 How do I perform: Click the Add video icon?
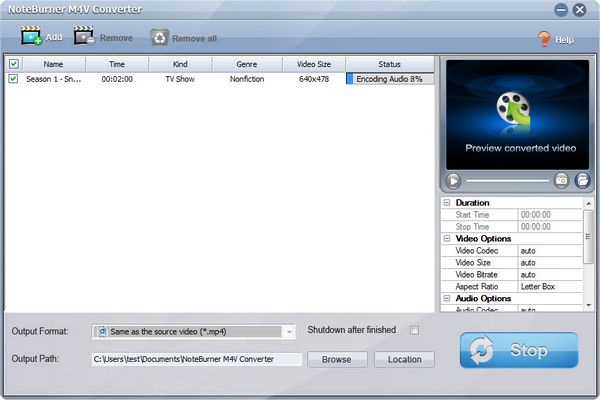[31, 36]
